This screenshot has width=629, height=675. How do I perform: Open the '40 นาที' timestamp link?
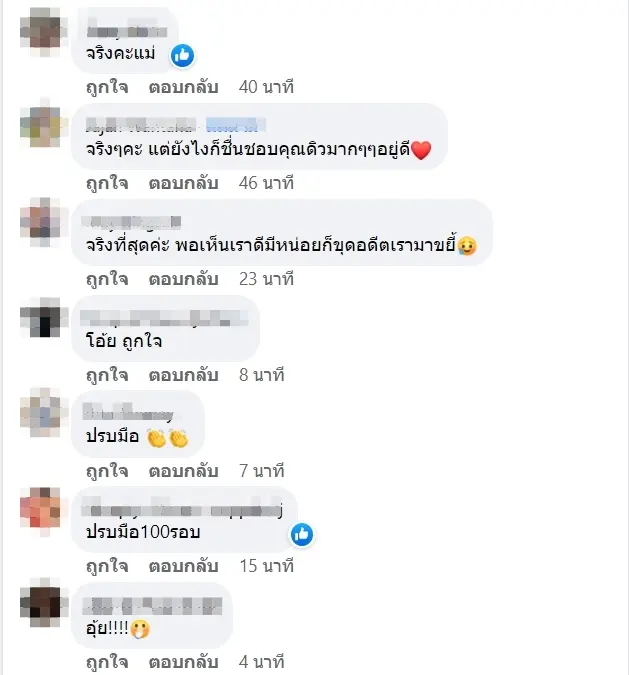[266, 87]
